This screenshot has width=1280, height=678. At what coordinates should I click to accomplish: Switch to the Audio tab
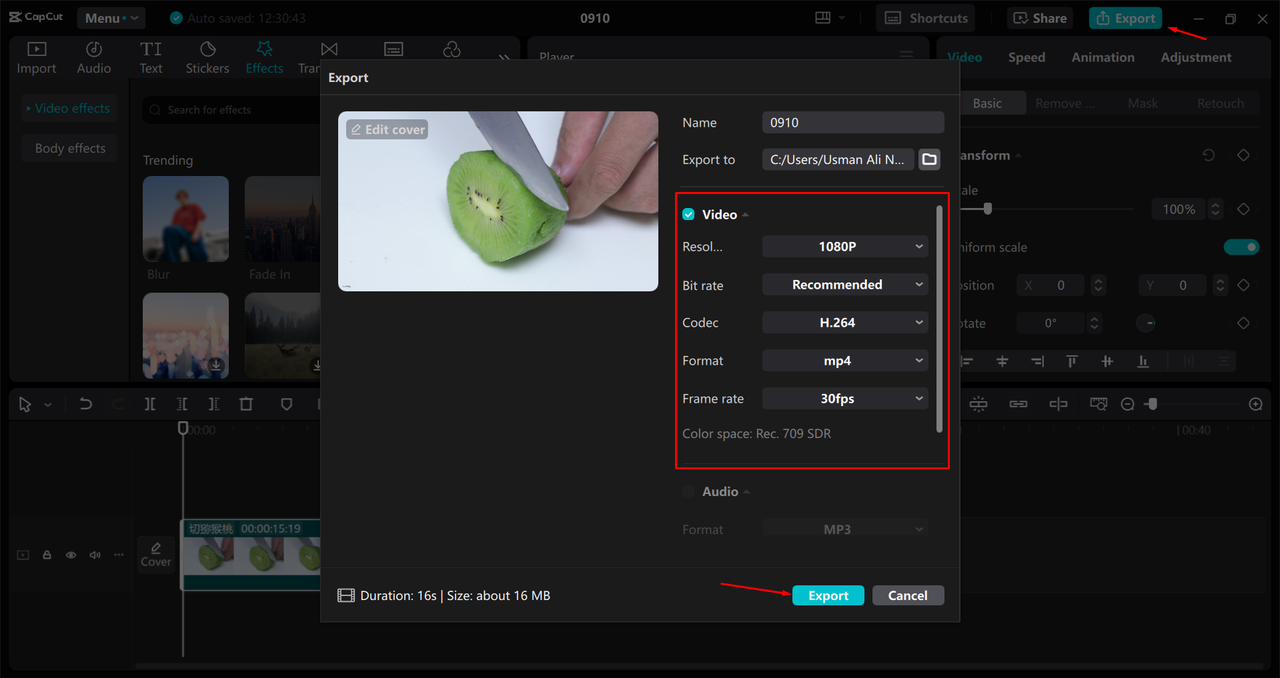[94, 57]
